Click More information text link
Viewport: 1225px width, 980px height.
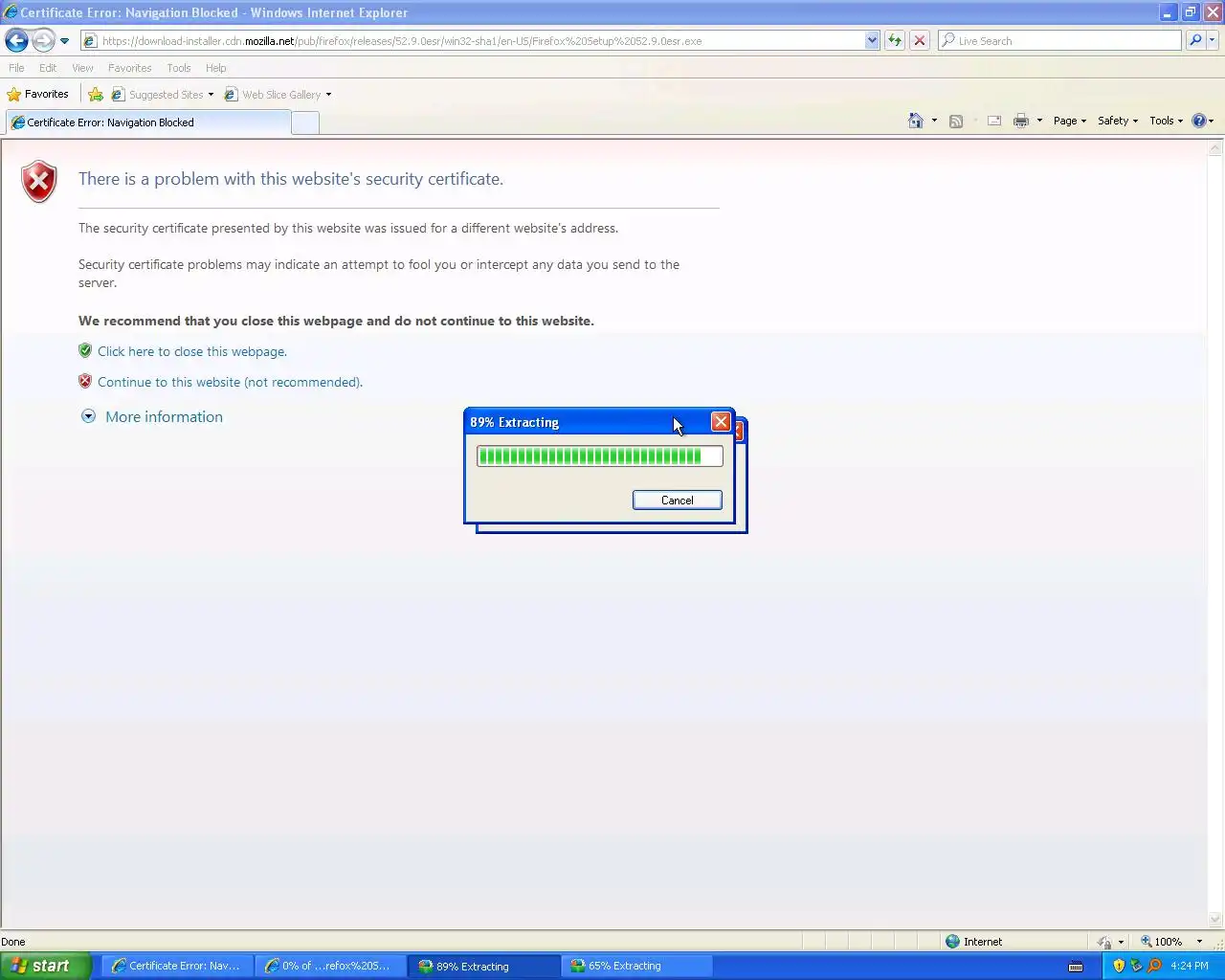click(164, 416)
